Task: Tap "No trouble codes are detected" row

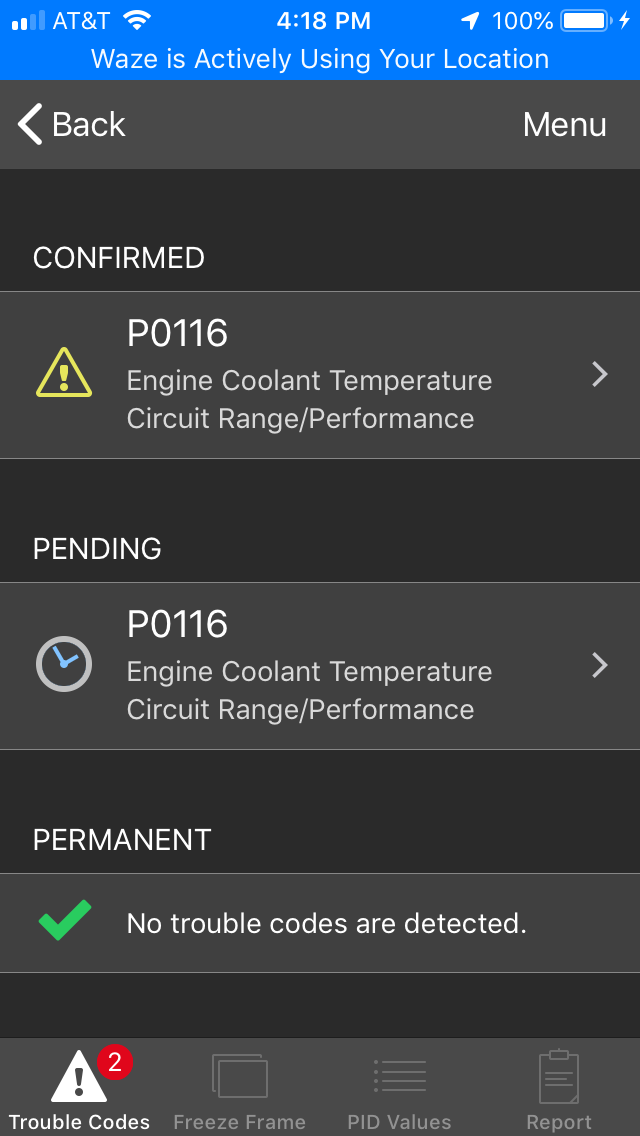Action: (326, 923)
